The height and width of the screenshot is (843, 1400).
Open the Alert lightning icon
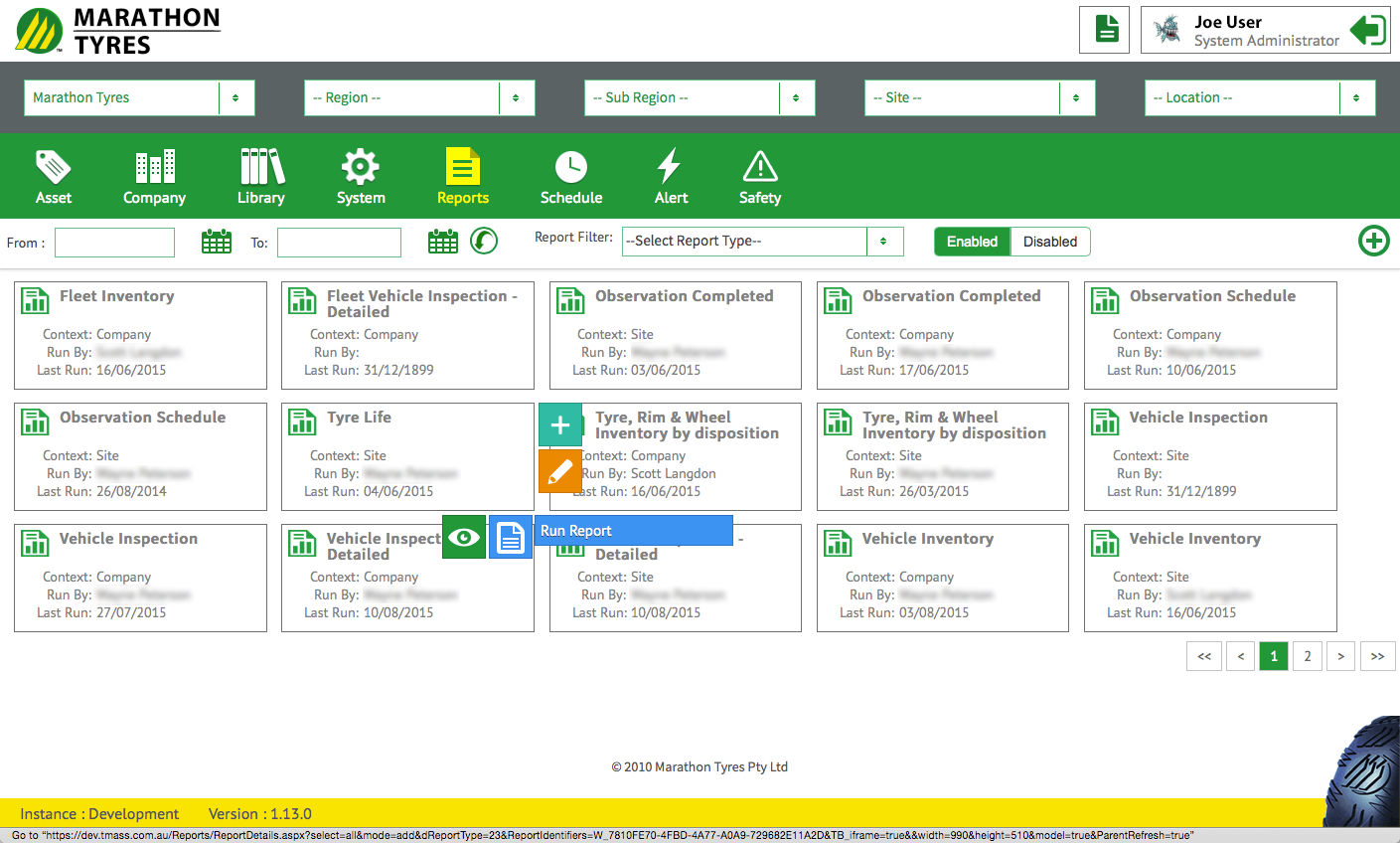pos(670,167)
